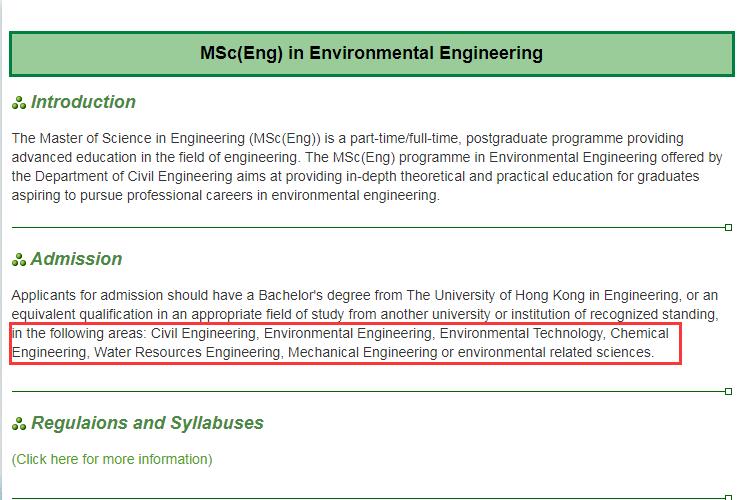Select the Admission section heading
This screenshot has height=500, width=737.
(x=76, y=259)
